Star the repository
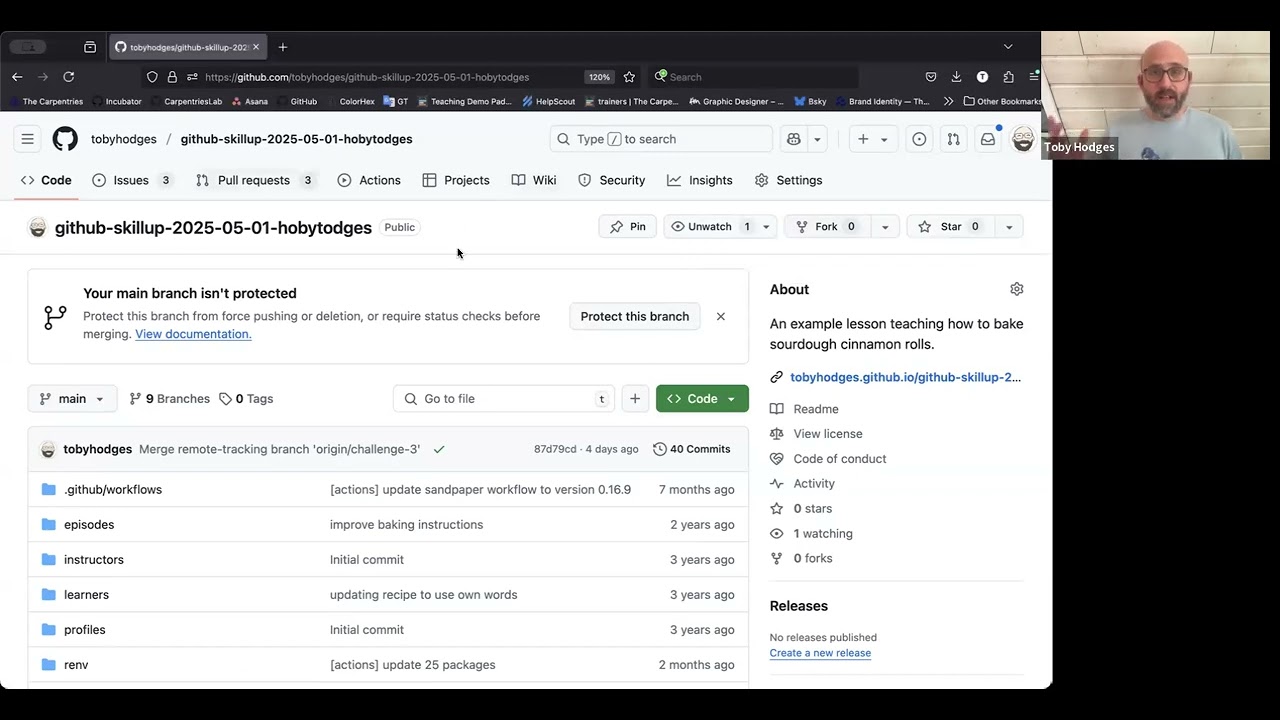The width and height of the screenshot is (1280, 720). point(951,227)
